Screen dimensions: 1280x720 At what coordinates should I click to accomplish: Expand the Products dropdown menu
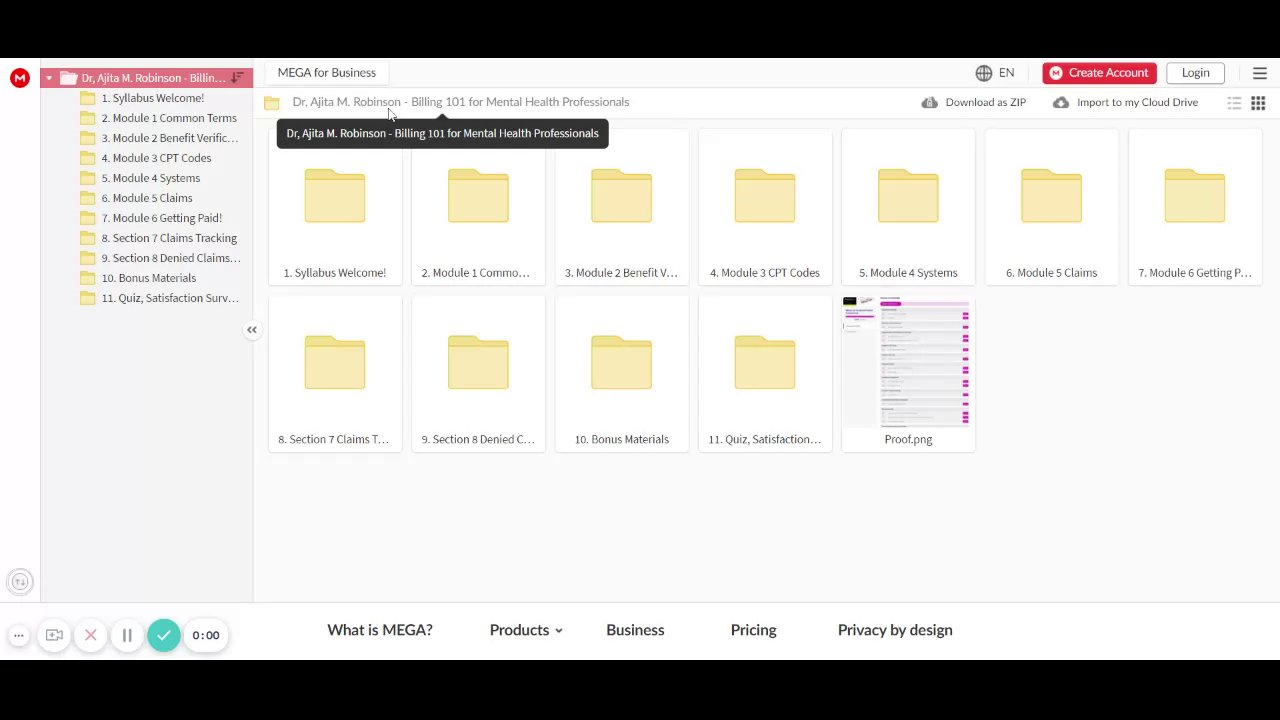526,630
